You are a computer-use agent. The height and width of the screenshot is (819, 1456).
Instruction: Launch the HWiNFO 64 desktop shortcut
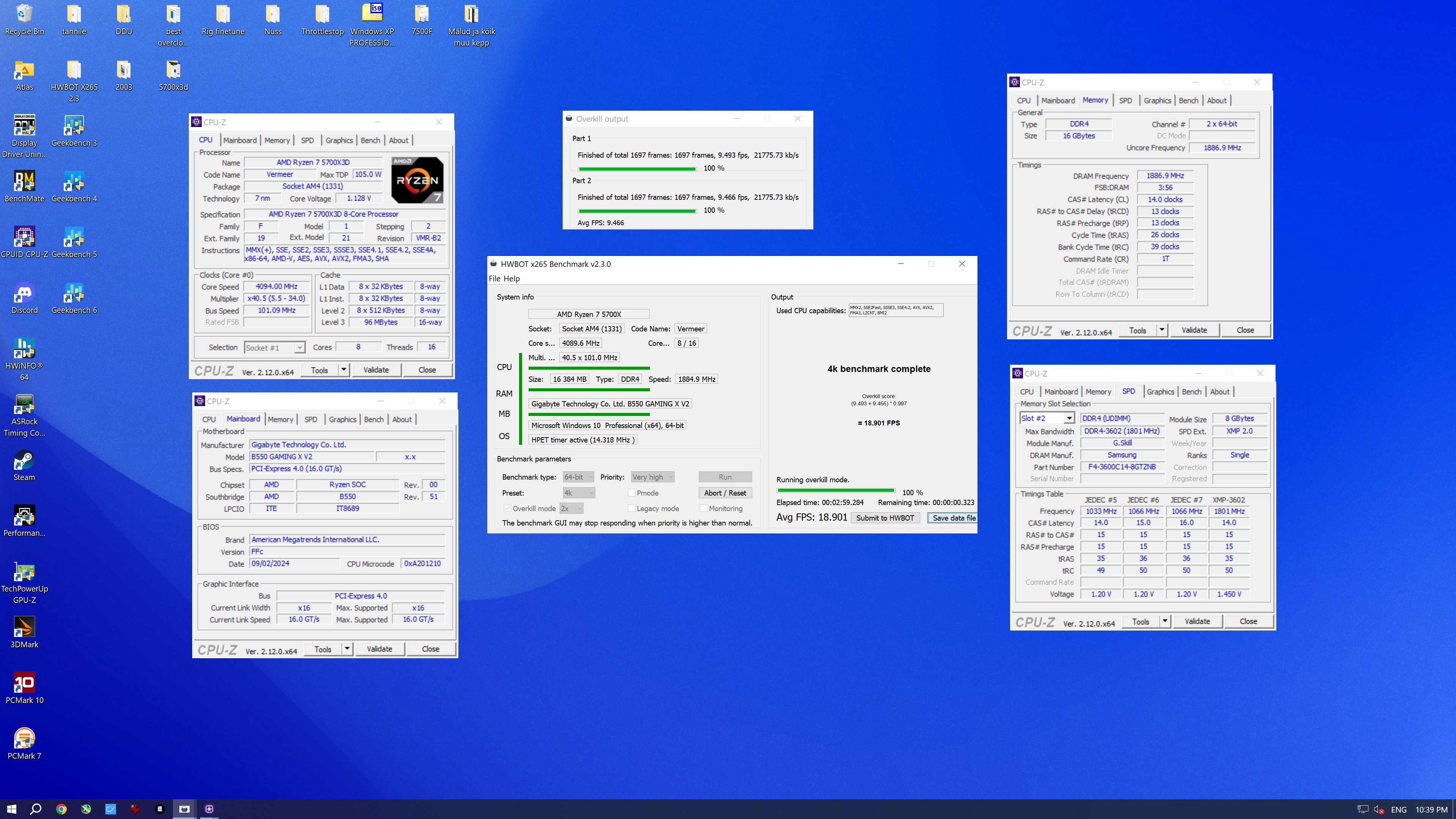click(24, 359)
